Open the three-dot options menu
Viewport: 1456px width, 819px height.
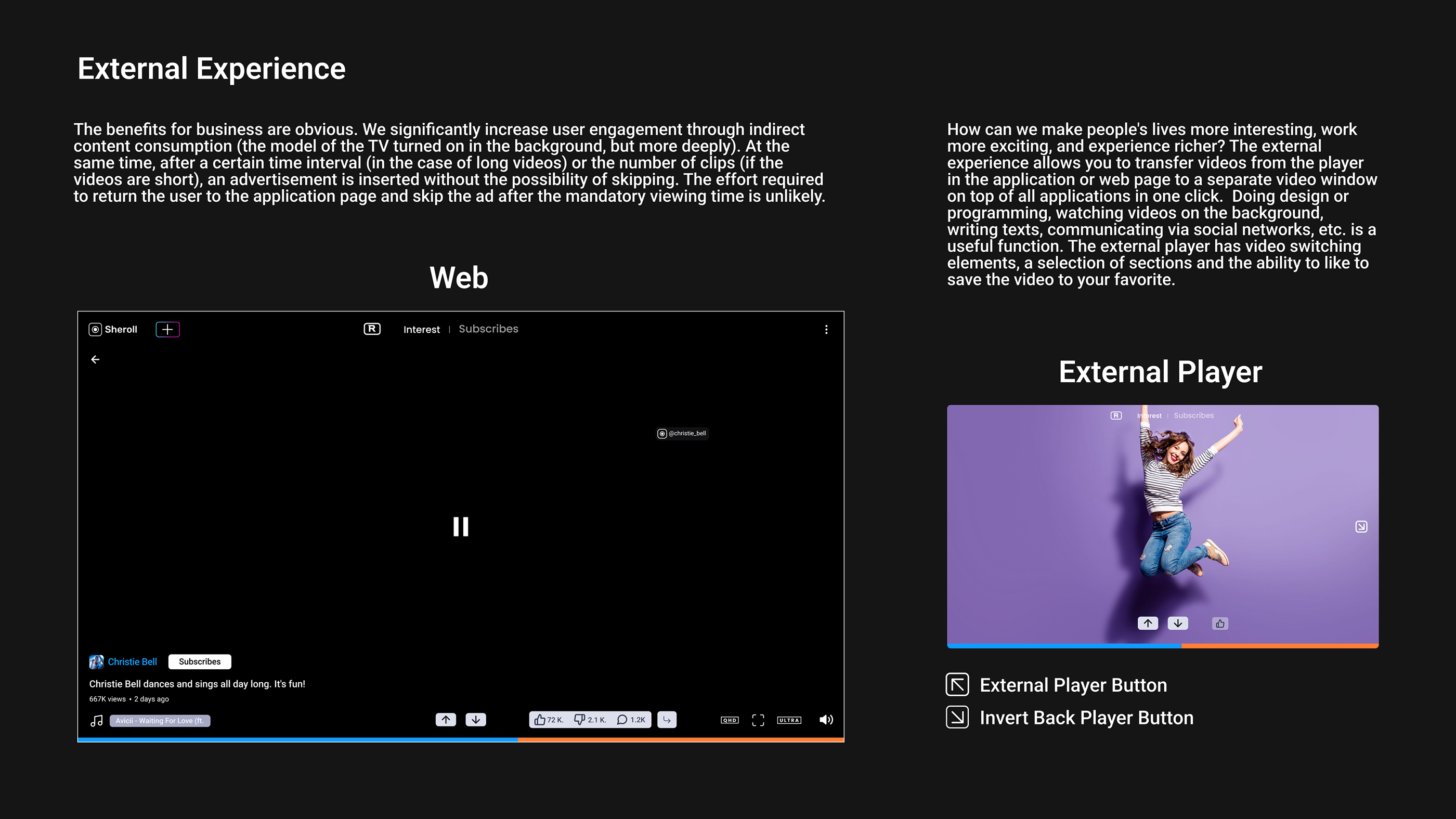point(826,330)
